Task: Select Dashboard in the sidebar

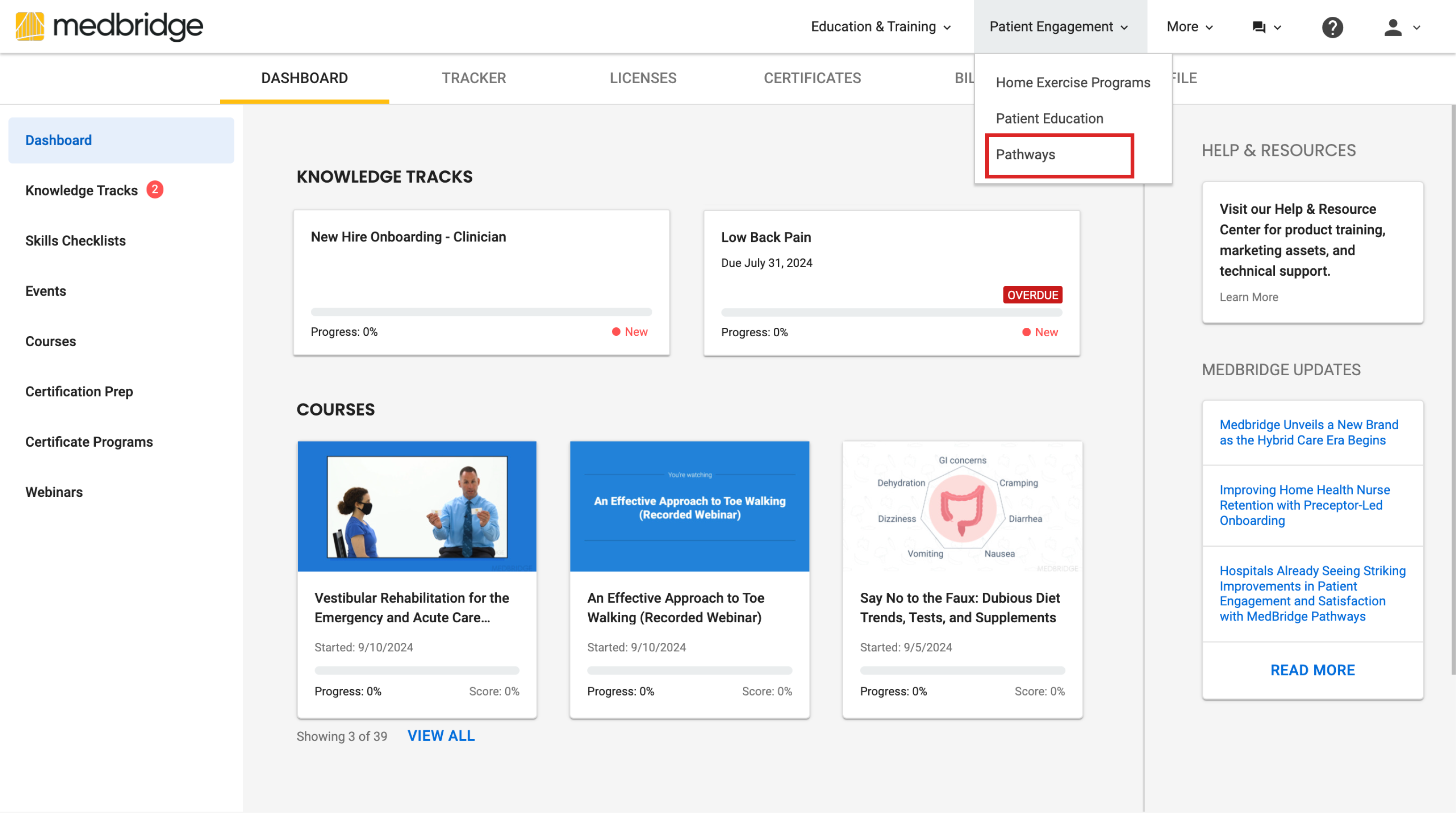Action: (121, 140)
